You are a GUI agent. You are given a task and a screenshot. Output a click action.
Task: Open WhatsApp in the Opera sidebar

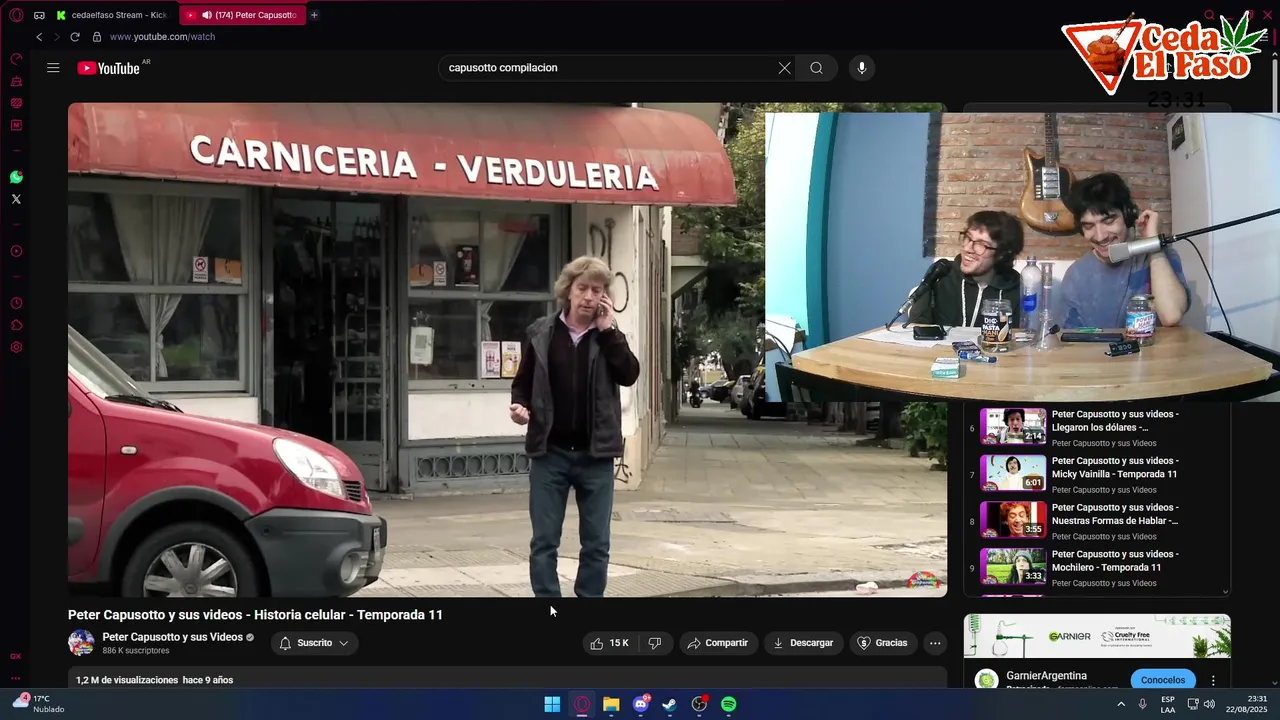(16, 177)
